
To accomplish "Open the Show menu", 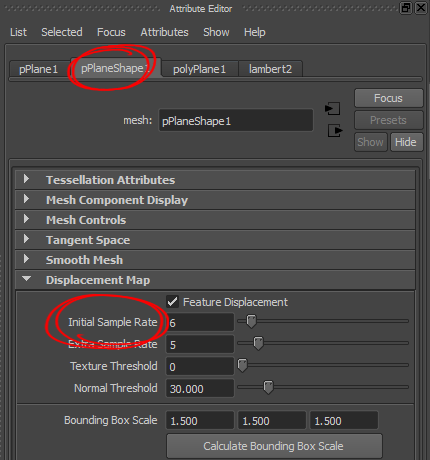I will 216,32.
